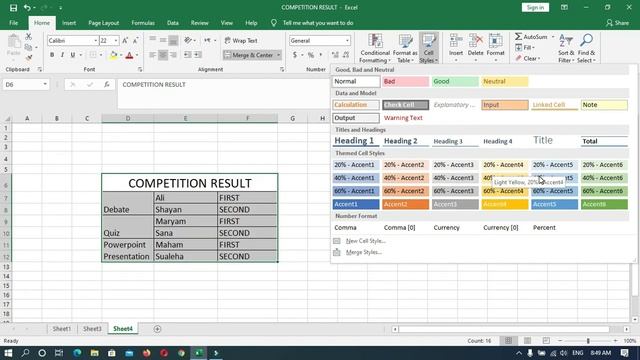Toggle Italic formatting

[x=62, y=55]
